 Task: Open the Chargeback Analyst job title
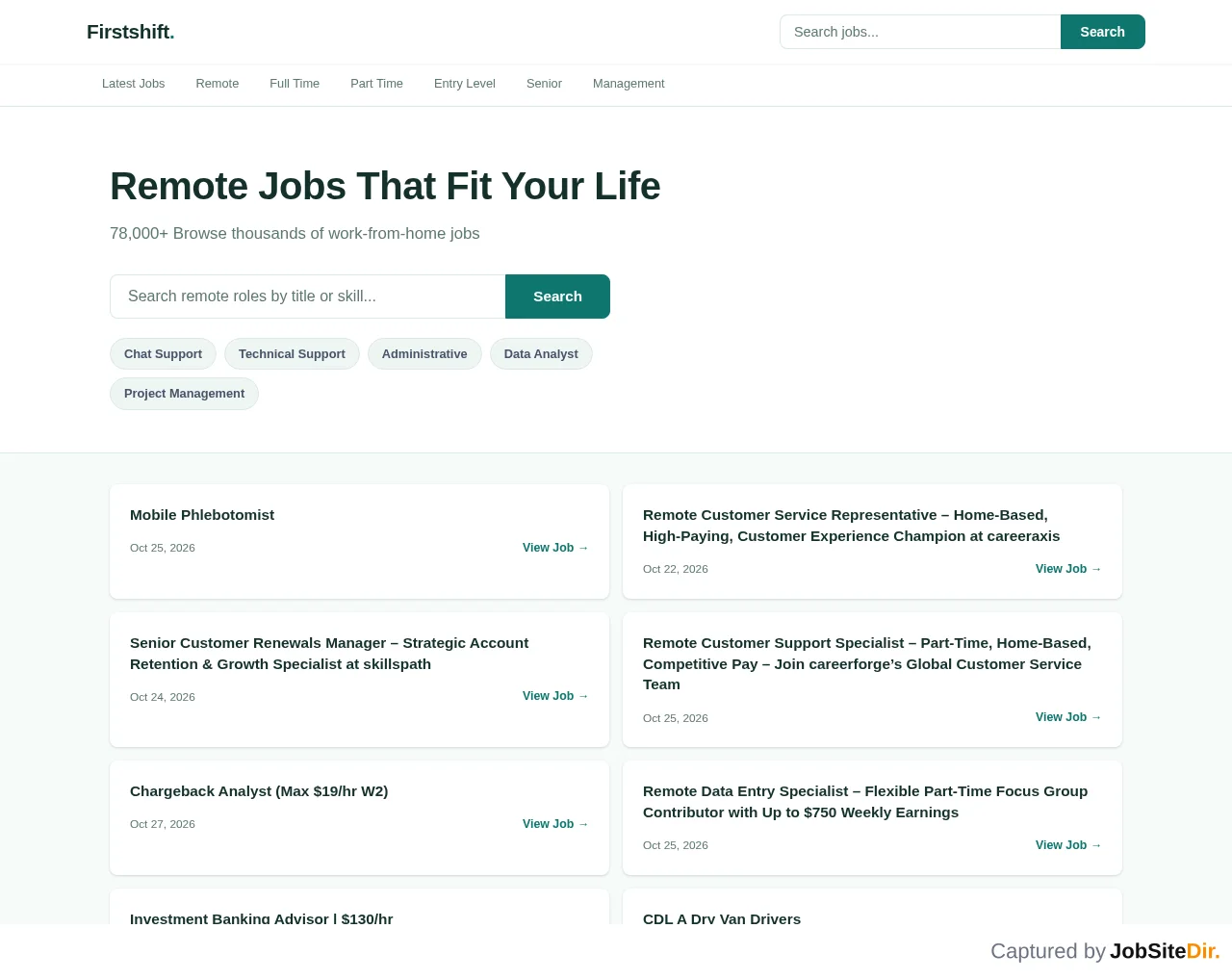click(259, 791)
